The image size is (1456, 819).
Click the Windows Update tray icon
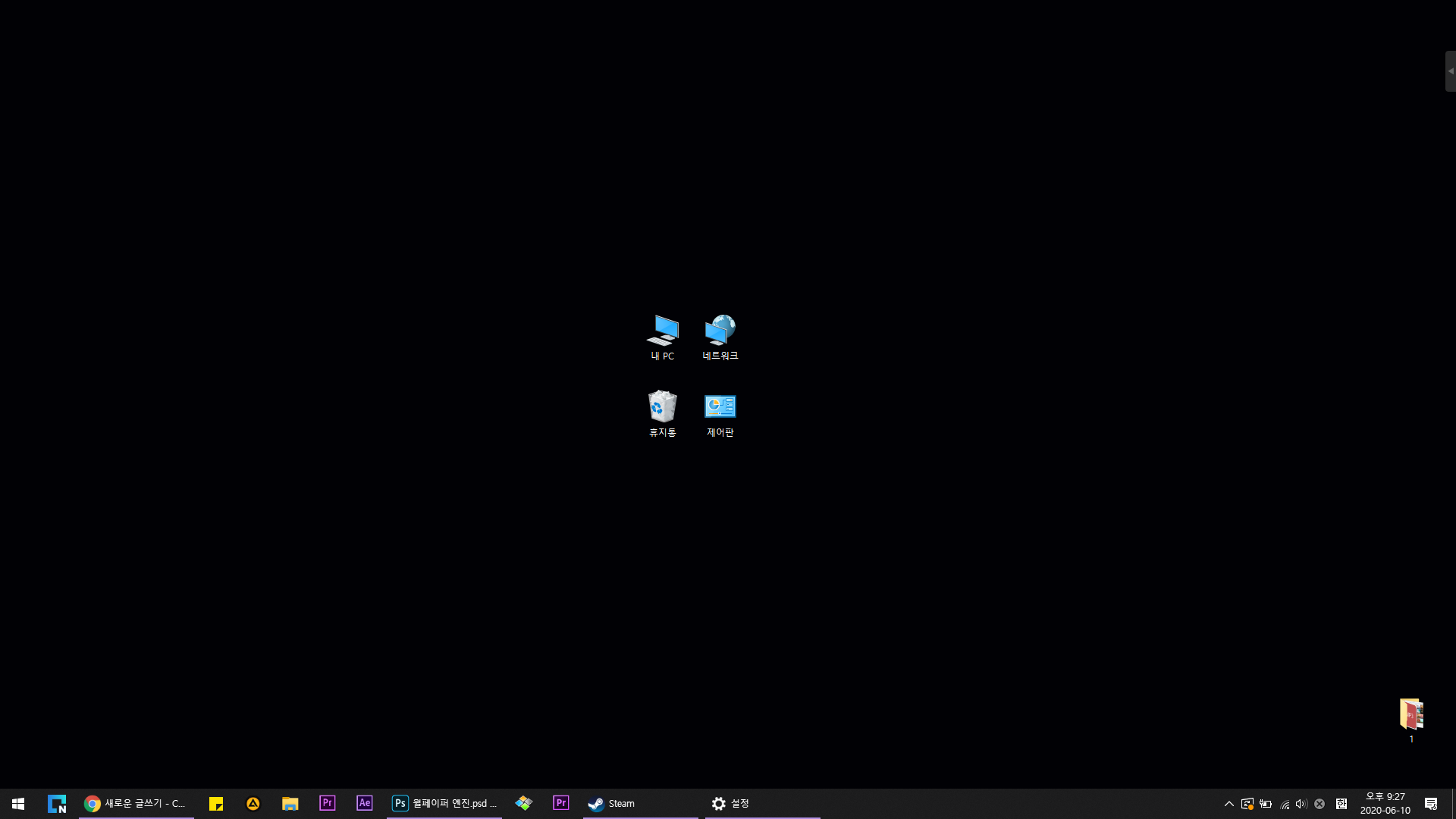click(1247, 804)
